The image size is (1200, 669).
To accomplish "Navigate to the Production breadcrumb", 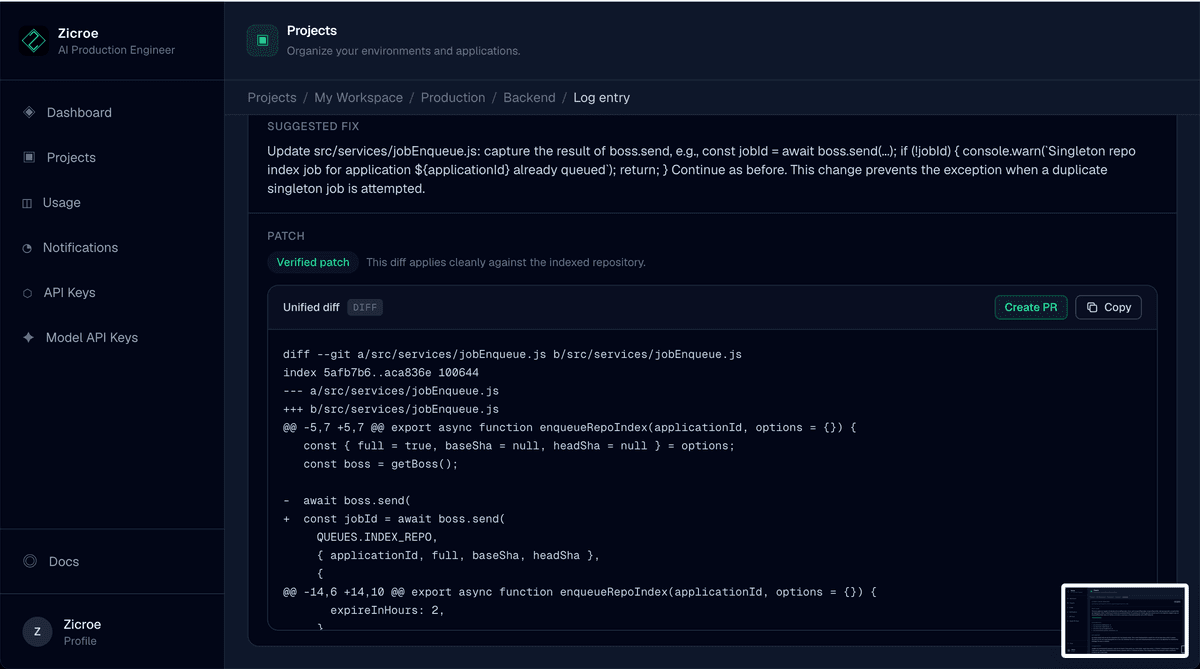I will point(453,98).
